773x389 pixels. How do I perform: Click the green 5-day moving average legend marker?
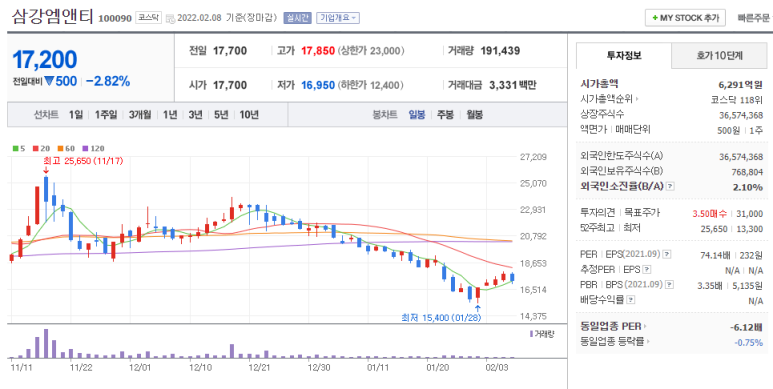pos(15,148)
